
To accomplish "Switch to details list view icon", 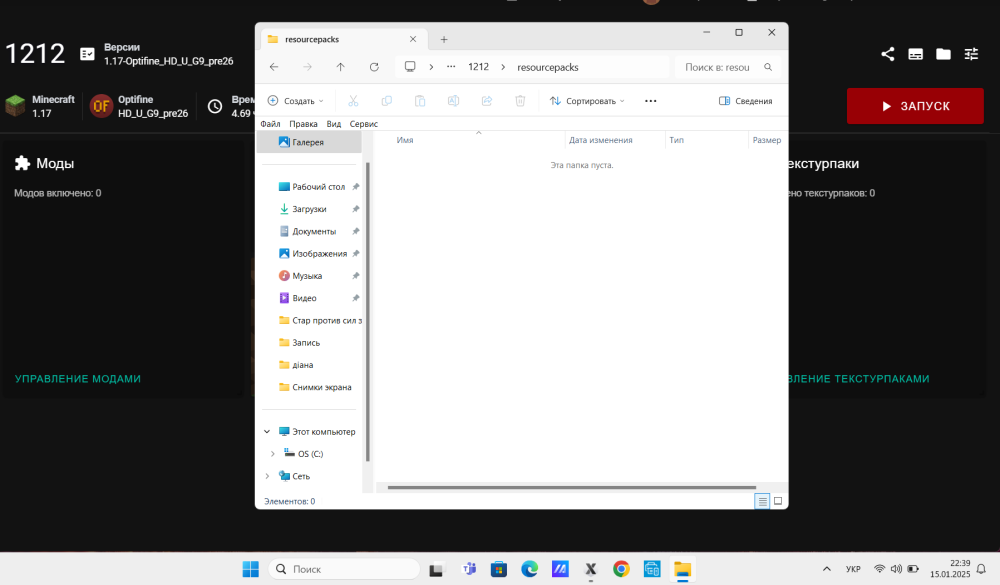I will pyautogui.click(x=762, y=501).
